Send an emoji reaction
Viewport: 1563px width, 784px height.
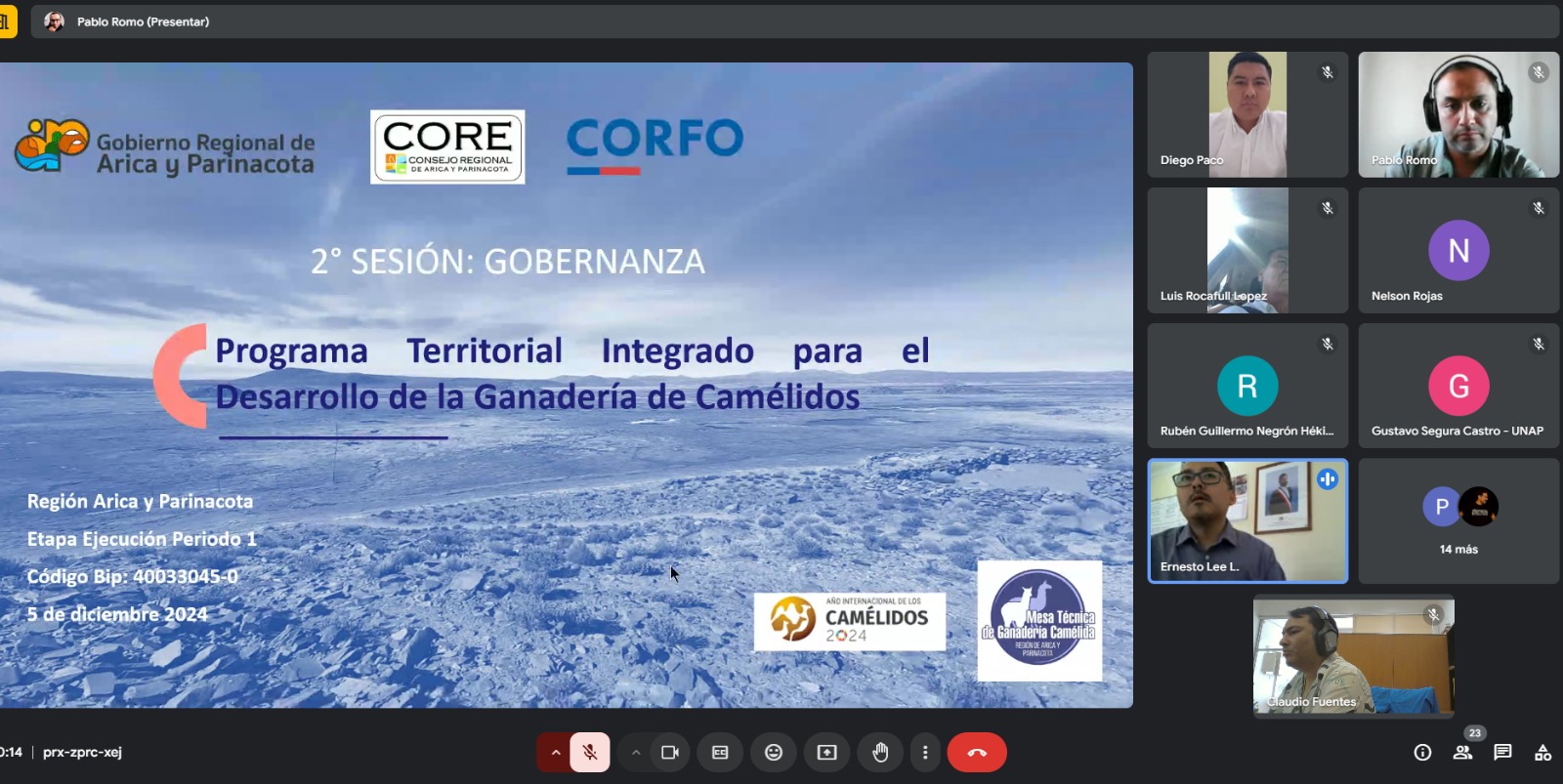pyautogui.click(x=774, y=753)
